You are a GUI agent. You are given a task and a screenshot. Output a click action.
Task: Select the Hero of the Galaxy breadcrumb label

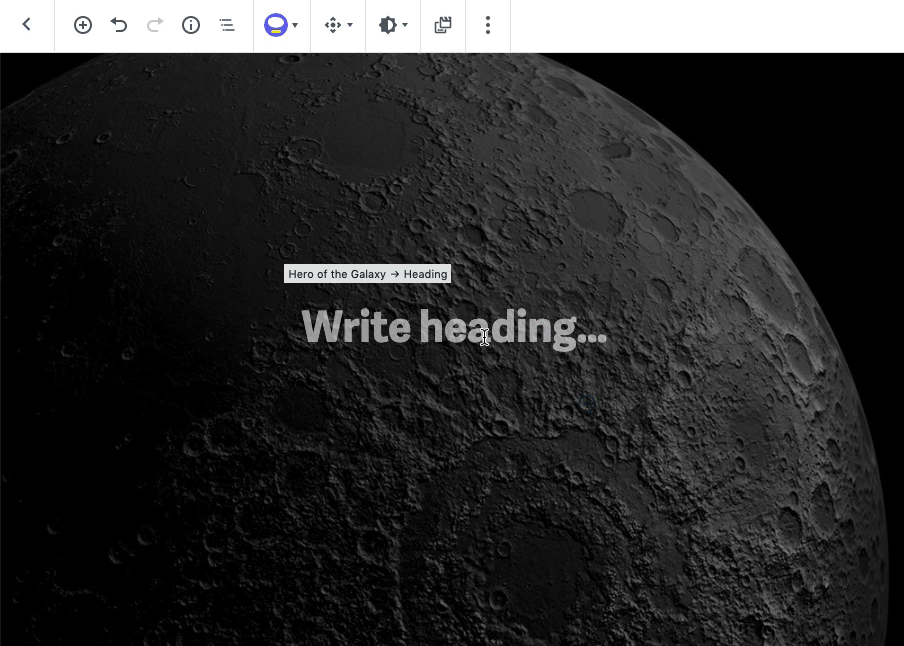click(337, 274)
